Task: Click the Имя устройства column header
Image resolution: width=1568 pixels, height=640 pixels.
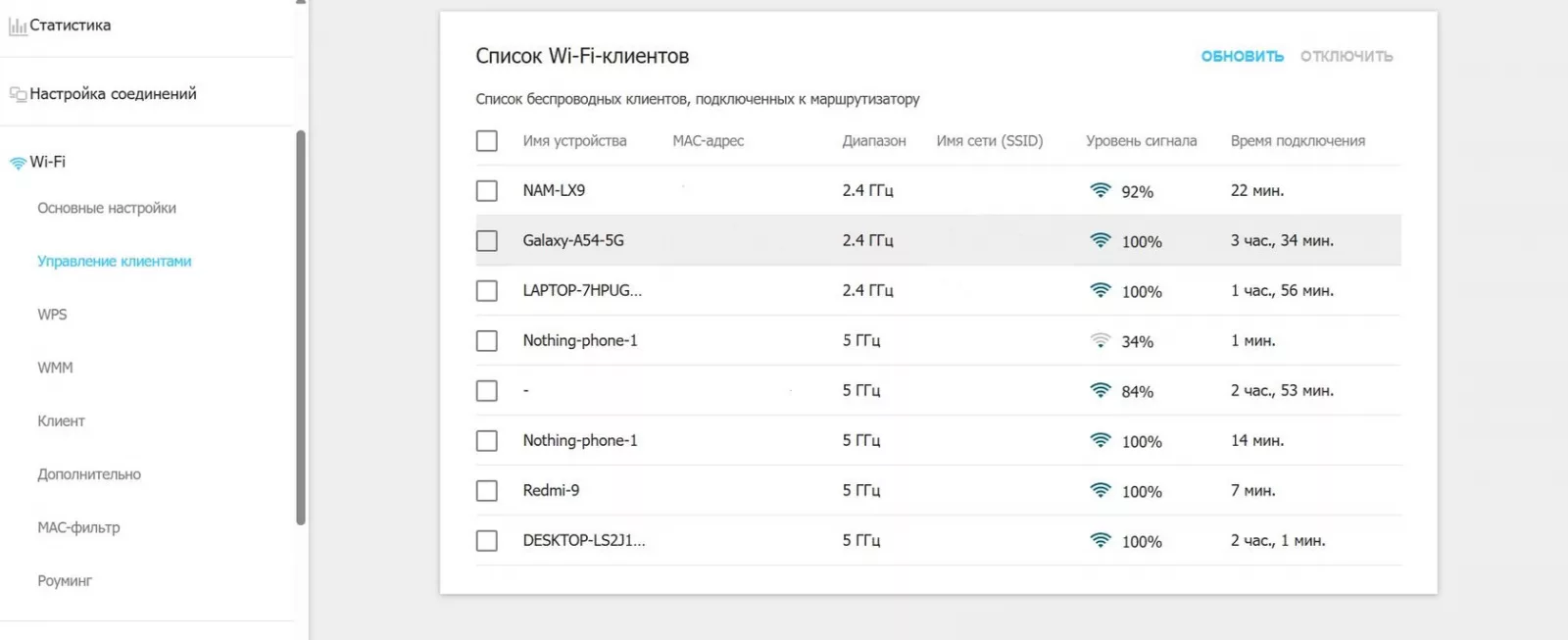Action: (574, 141)
